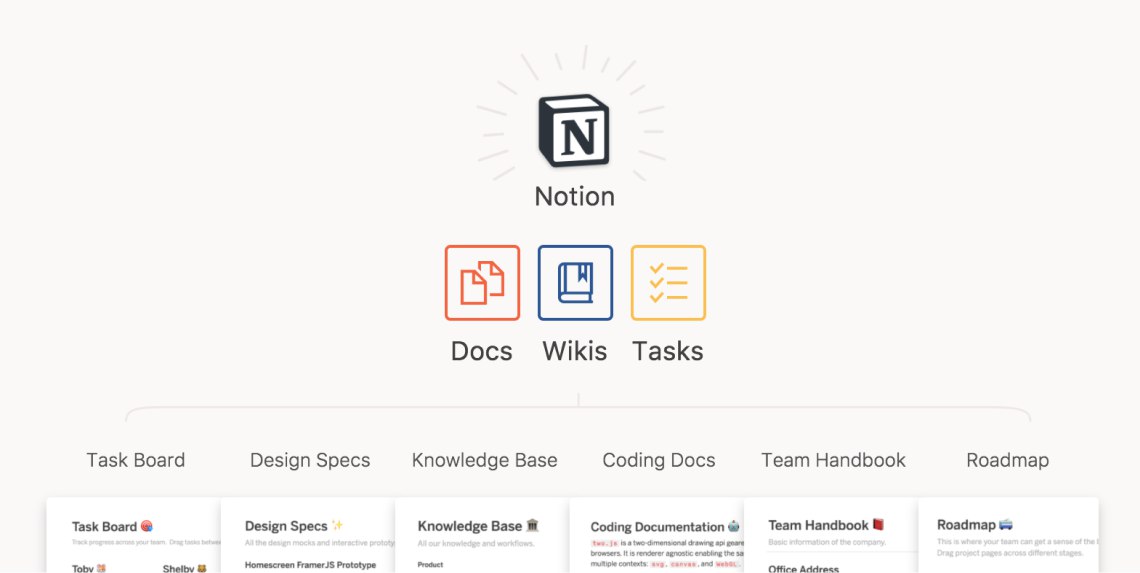Click "Drag project pages across different stages." text
This screenshot has width=1140, height=573.
coord(1010,553)
